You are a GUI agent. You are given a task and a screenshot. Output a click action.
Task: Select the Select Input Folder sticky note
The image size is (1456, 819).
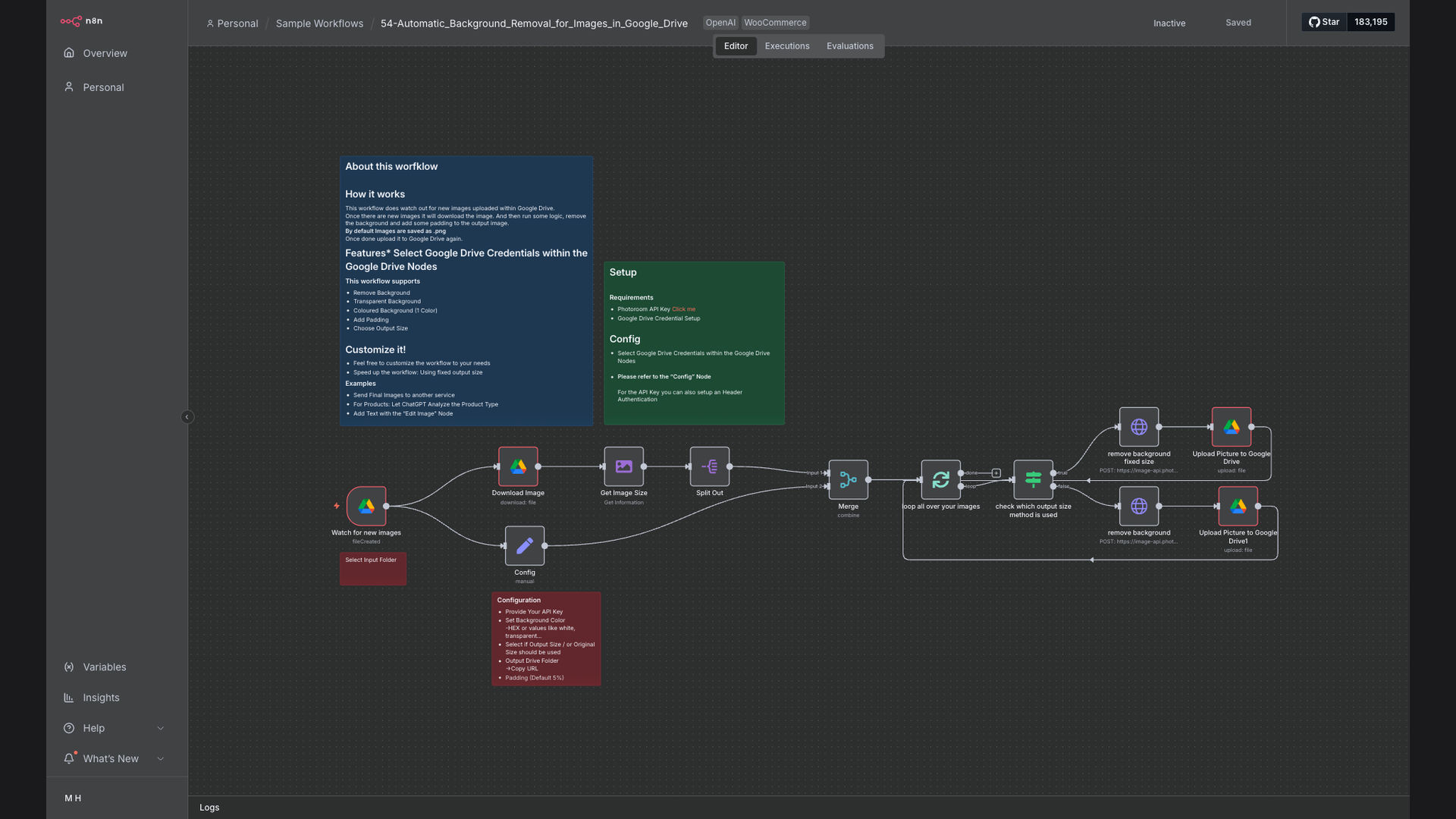pyautogui.click(x=373, y=569)
